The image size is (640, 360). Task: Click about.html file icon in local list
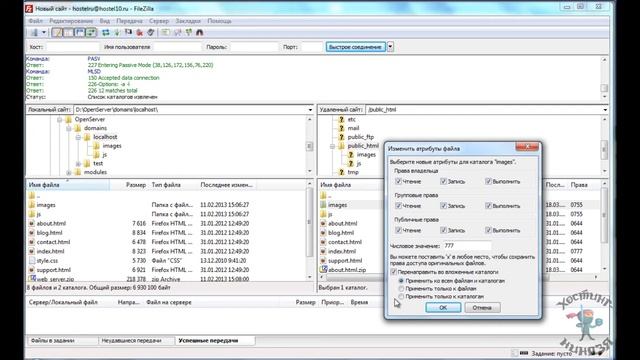click(32, 223)
